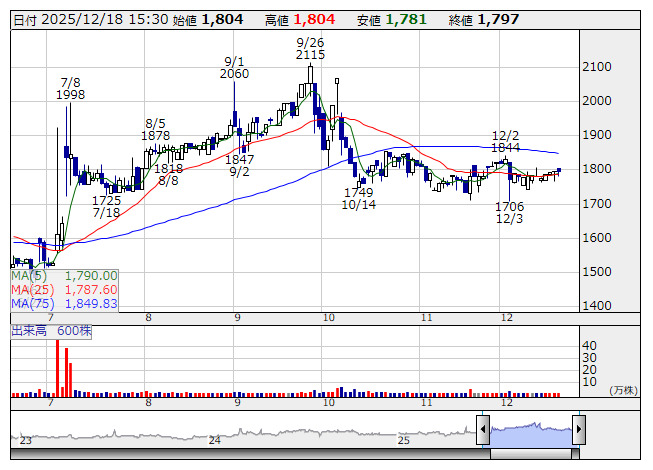The width and height of the screenshot is (653, 470).
Task: Click the 安値 1,781 low price value
Action: [391, 20]
